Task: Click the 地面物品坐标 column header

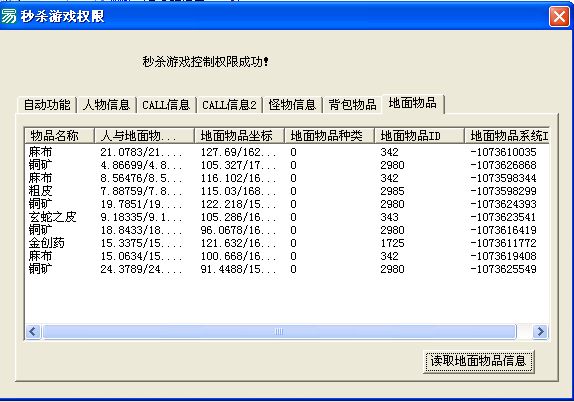Action: (x=239, y=136)
